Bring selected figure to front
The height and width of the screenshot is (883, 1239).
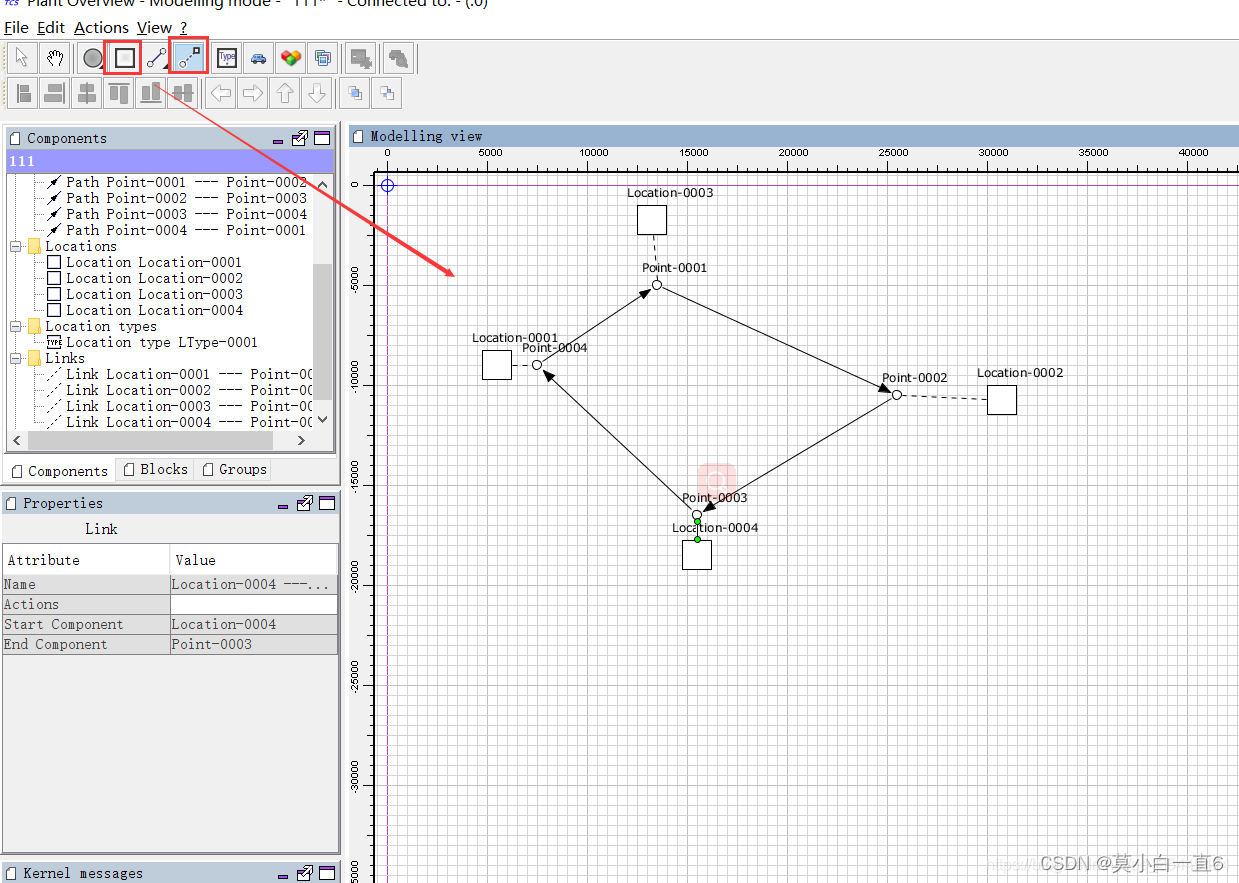[x=355, y=94]
